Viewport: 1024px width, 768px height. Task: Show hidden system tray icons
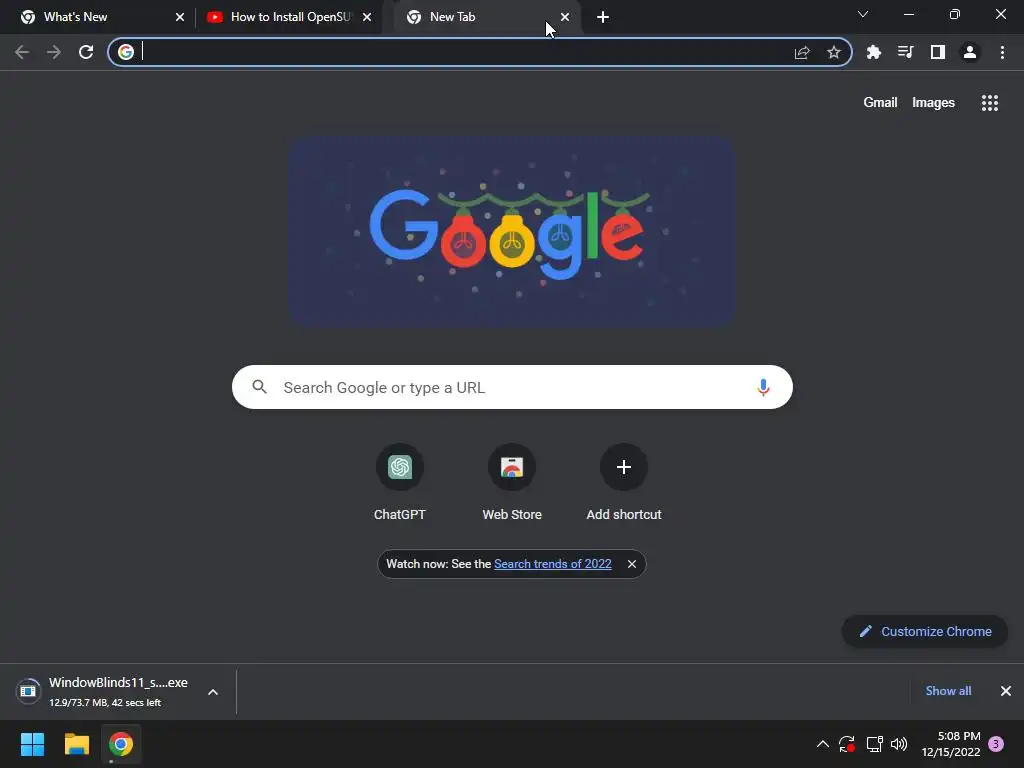[822, 744]
